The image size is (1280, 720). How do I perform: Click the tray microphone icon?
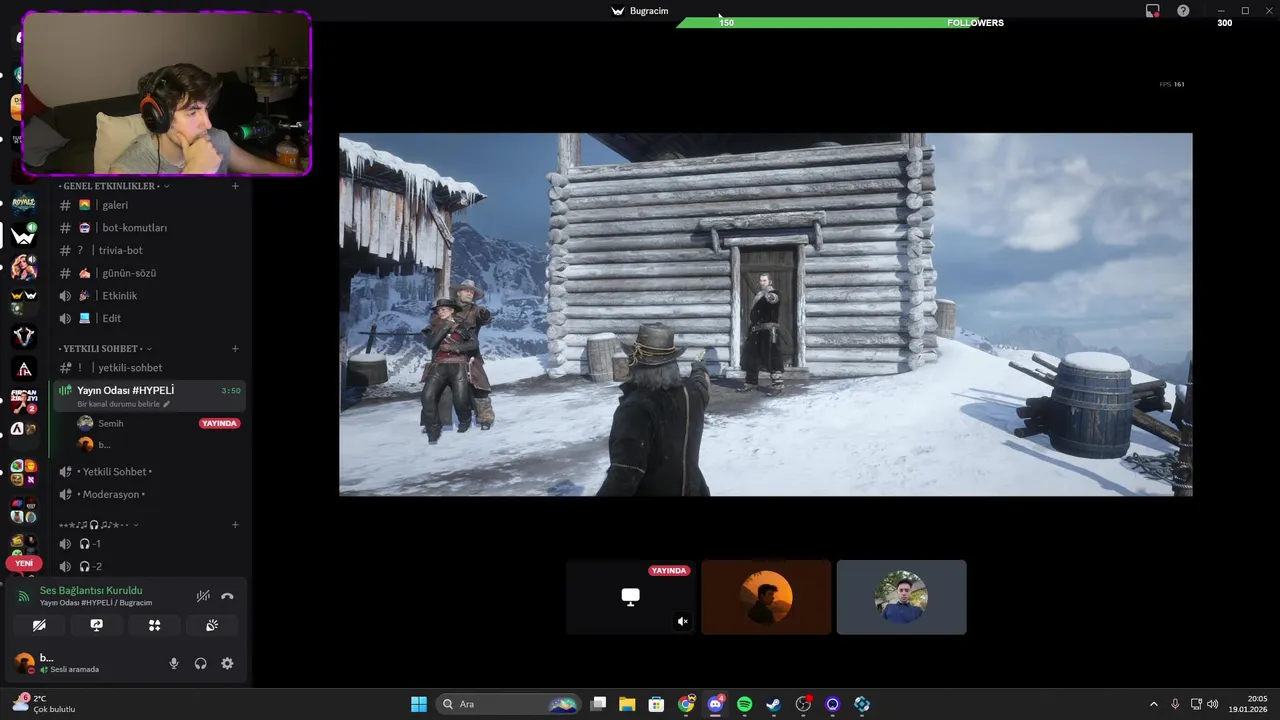[x=1176, y=704]
